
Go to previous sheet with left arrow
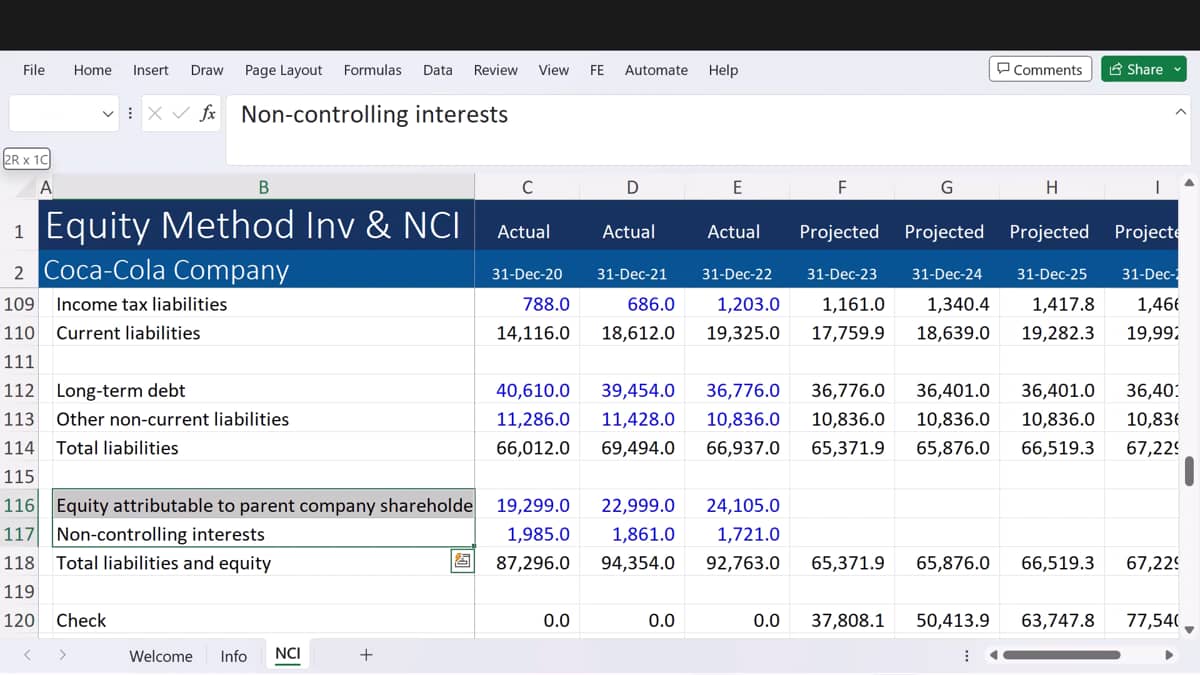(27, 655)
